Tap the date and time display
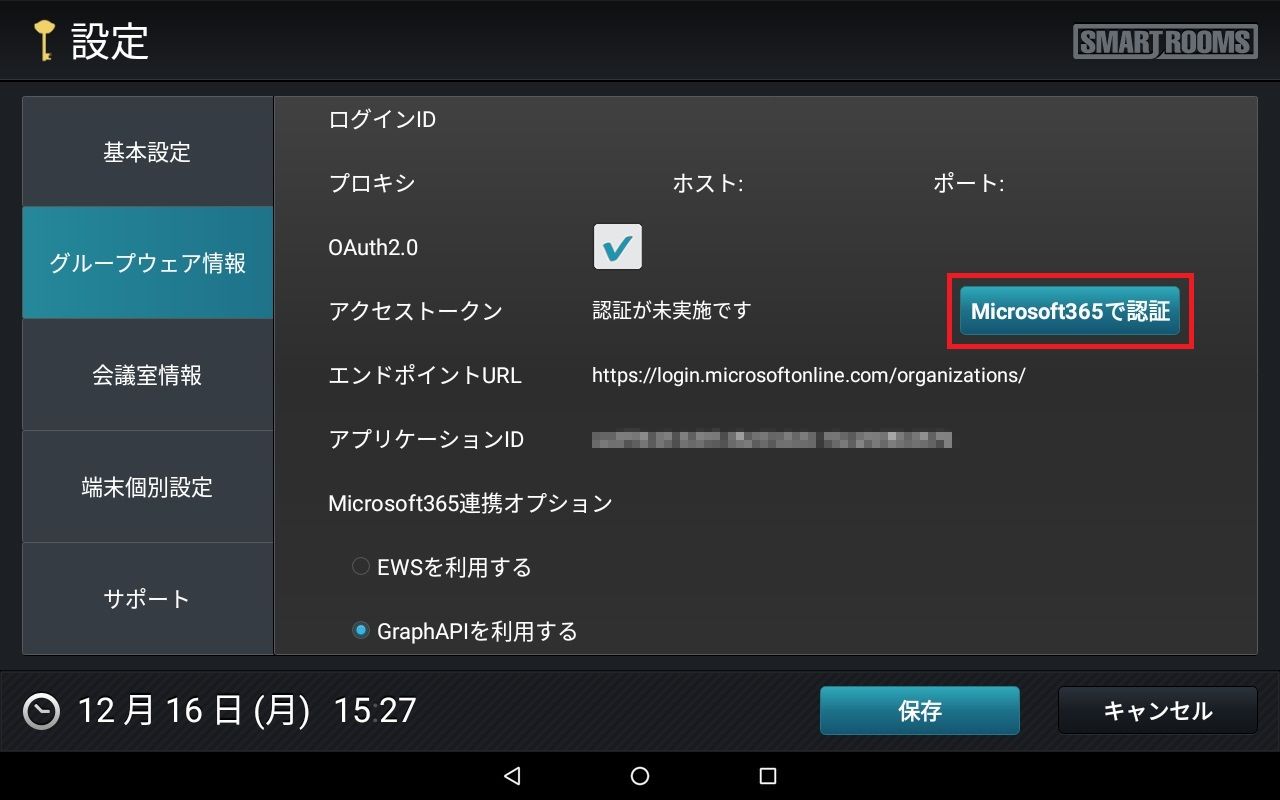1280x800 pixels. 246,711
